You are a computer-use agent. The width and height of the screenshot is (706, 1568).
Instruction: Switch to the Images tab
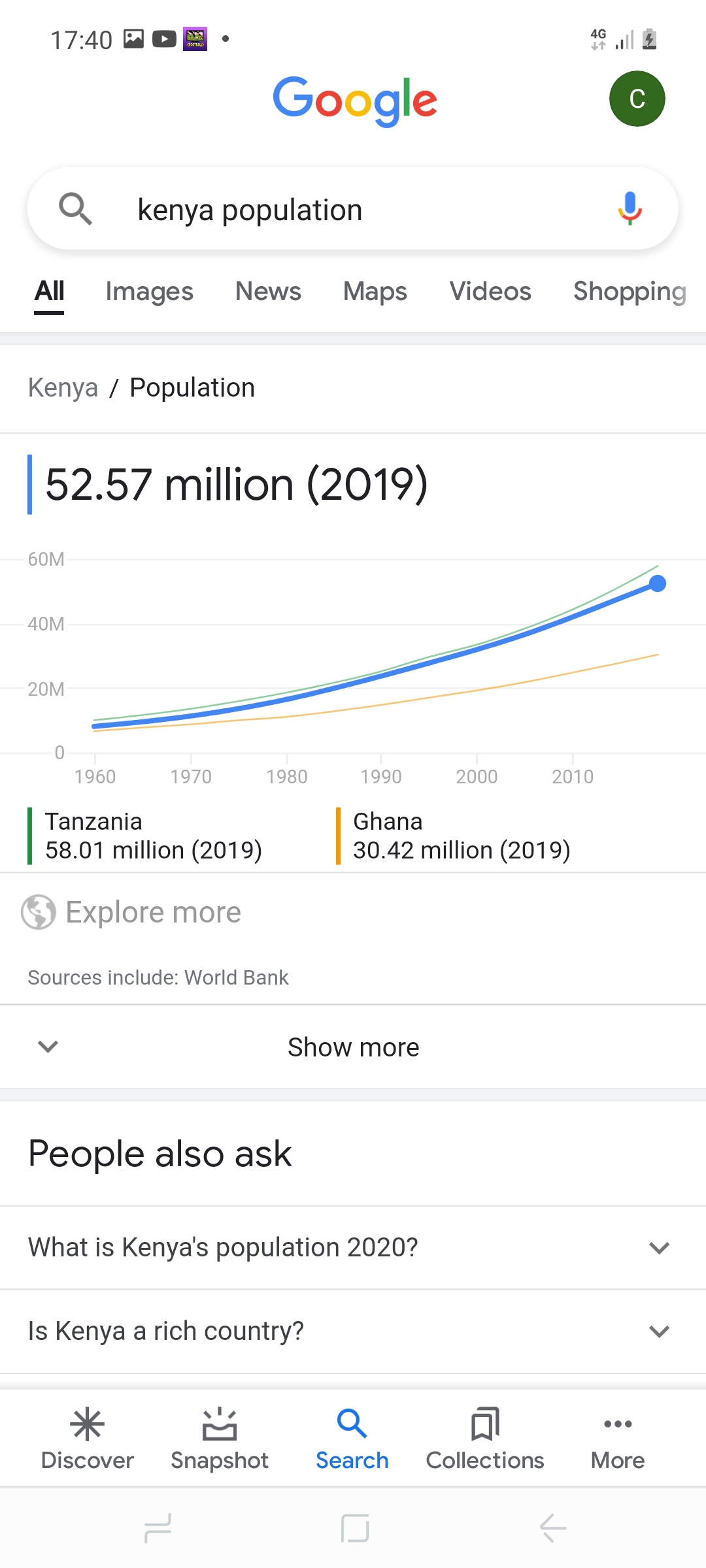(x=149, y=291)
